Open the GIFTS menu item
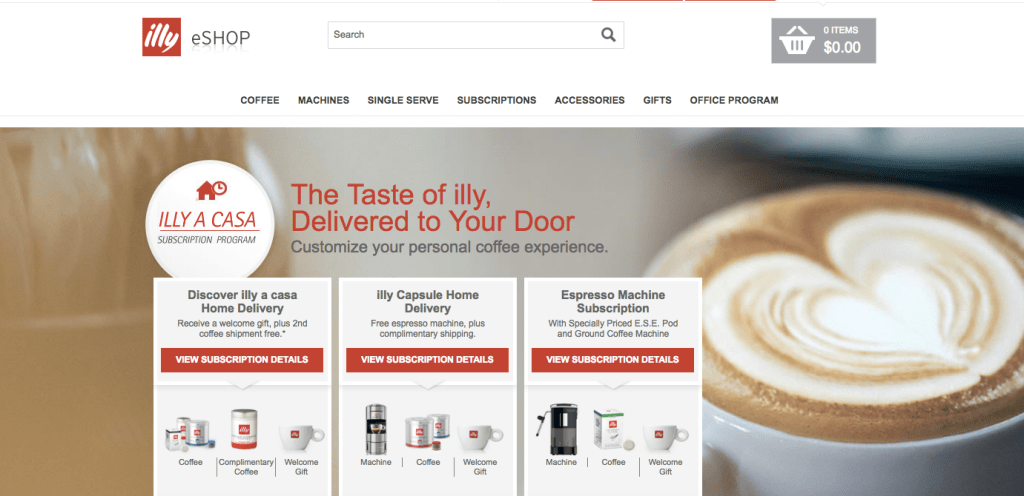This screenshot has width=1024, height=496. coord(657,101)
